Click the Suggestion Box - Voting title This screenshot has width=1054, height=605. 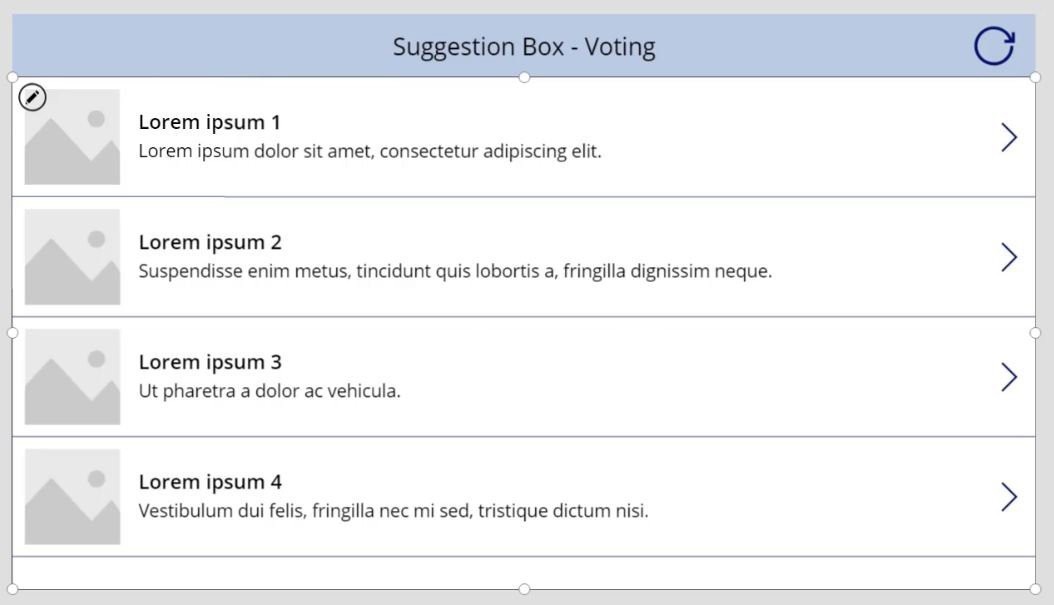(x=524, y=47)
